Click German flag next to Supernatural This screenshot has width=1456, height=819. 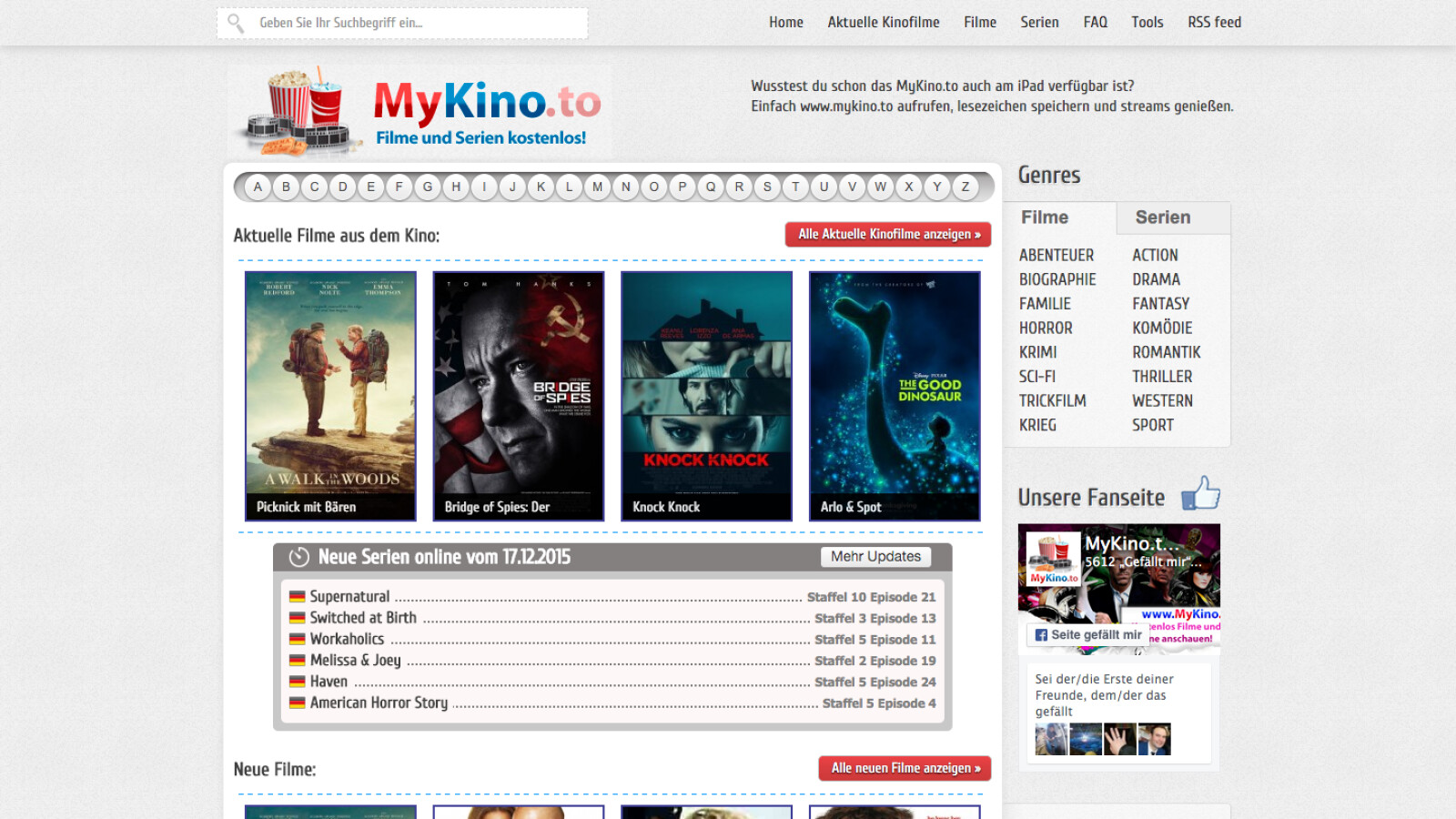(297, 597)
